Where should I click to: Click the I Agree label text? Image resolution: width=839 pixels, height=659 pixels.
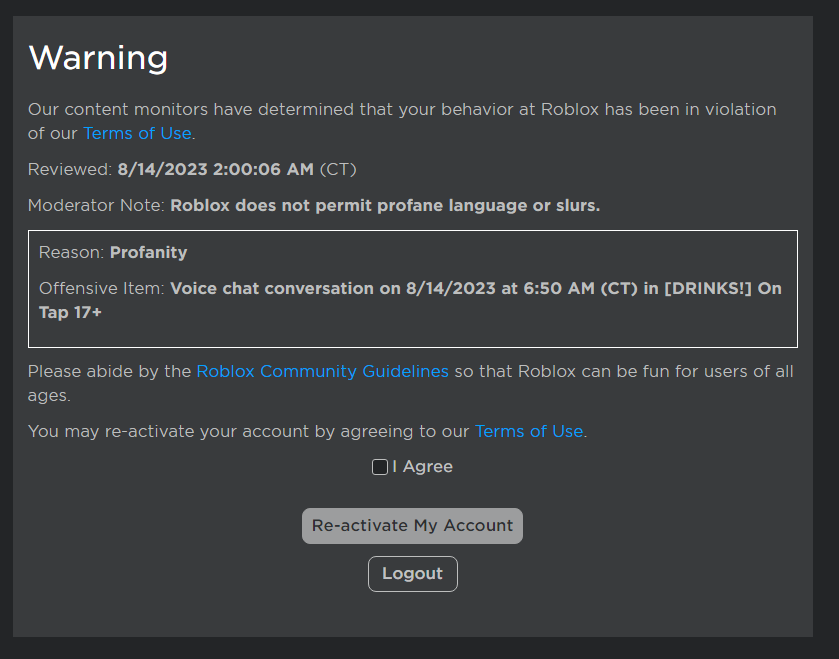click(x=423, y=467)
